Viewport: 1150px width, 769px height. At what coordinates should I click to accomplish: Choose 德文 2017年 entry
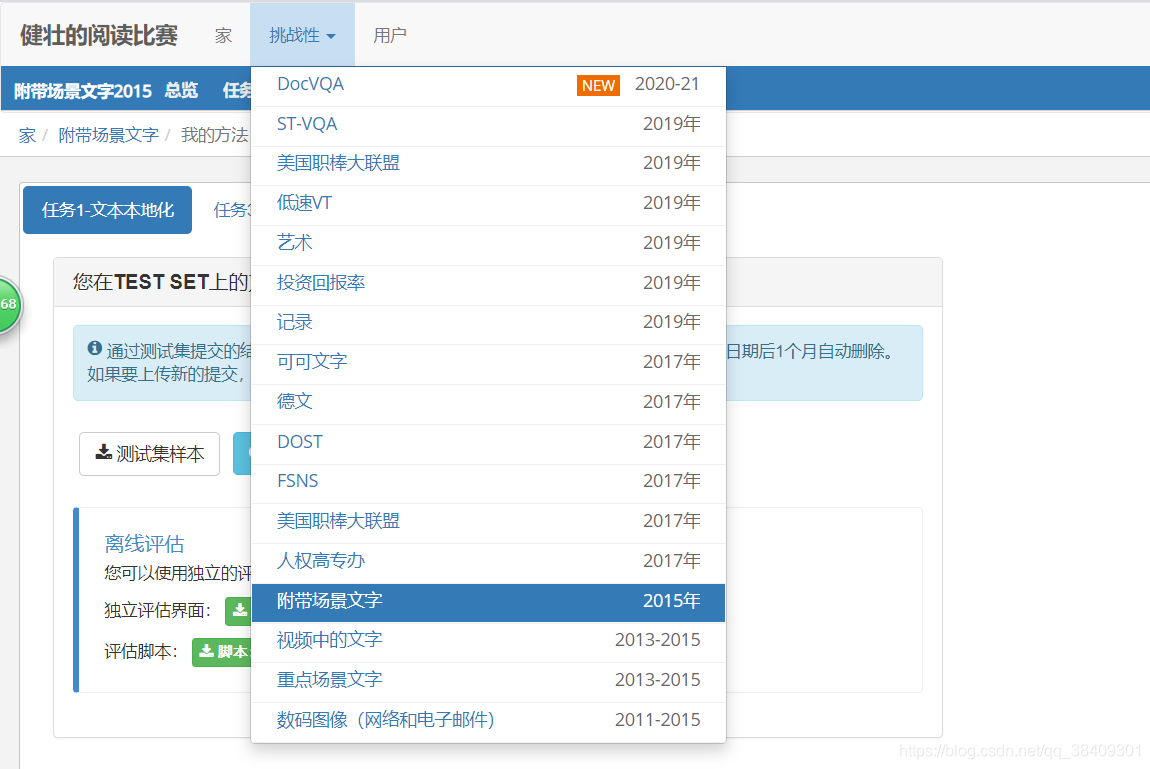(488, 402)
